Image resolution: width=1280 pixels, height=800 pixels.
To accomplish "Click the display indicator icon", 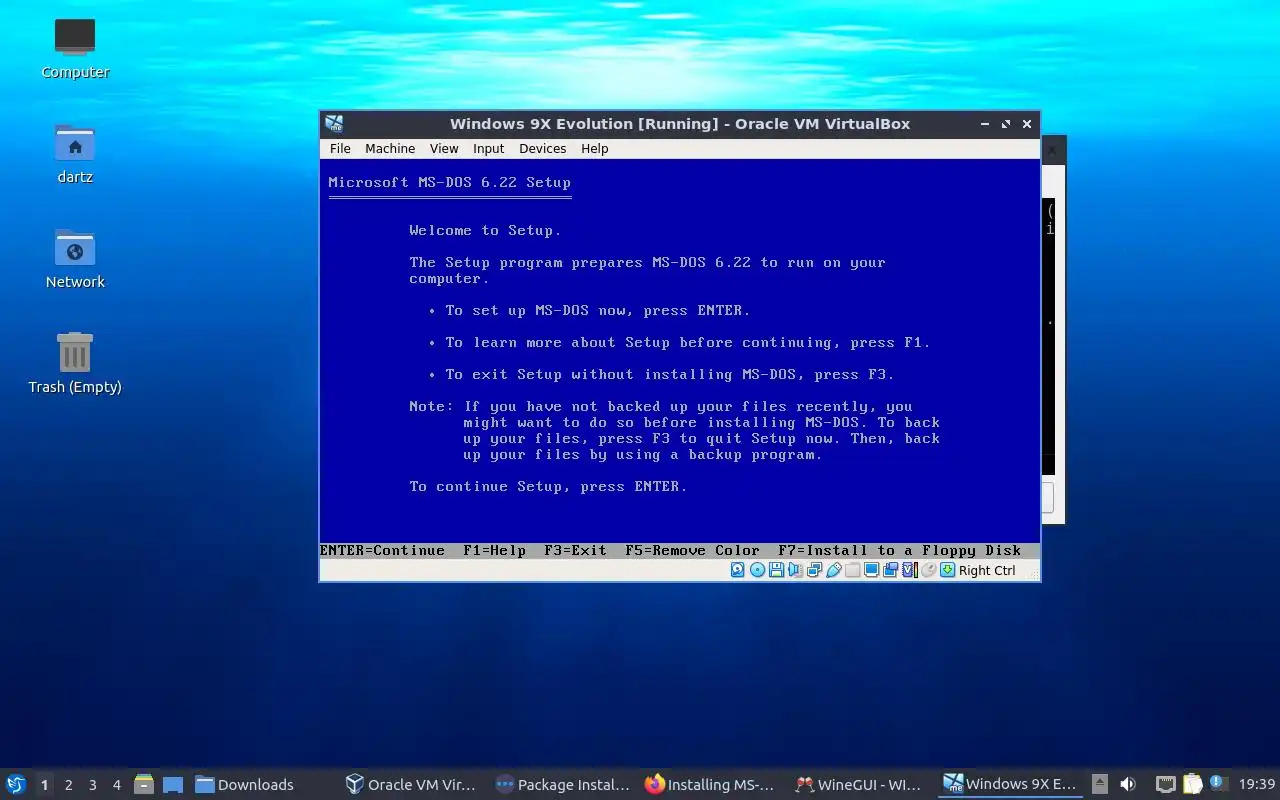I will point(872,570).
